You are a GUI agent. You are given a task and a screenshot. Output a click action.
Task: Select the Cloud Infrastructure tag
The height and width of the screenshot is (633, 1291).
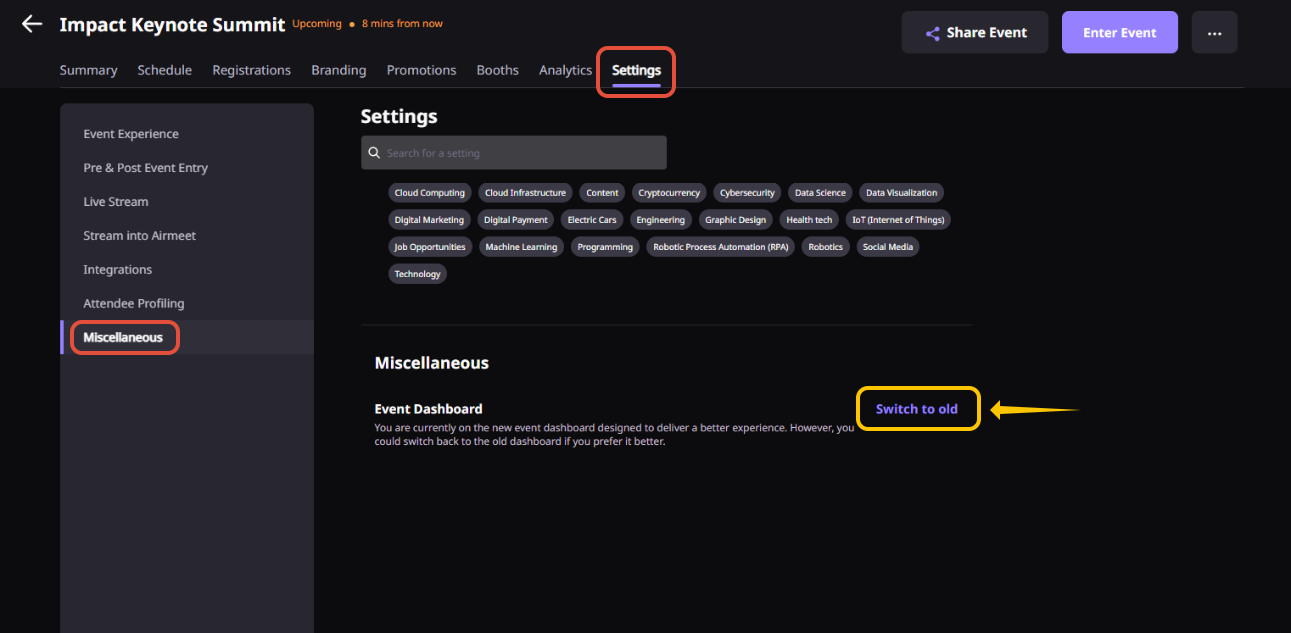[525, 193]
